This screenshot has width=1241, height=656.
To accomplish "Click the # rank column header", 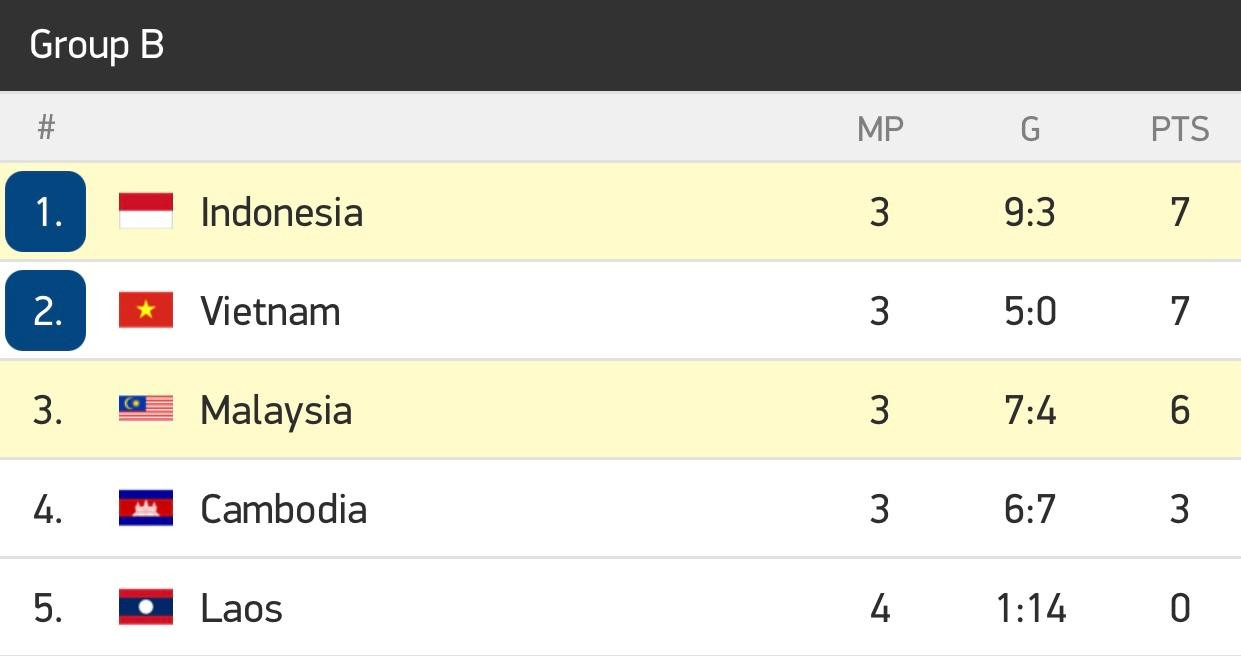I will pyautogui.click(x=46, y=128).
